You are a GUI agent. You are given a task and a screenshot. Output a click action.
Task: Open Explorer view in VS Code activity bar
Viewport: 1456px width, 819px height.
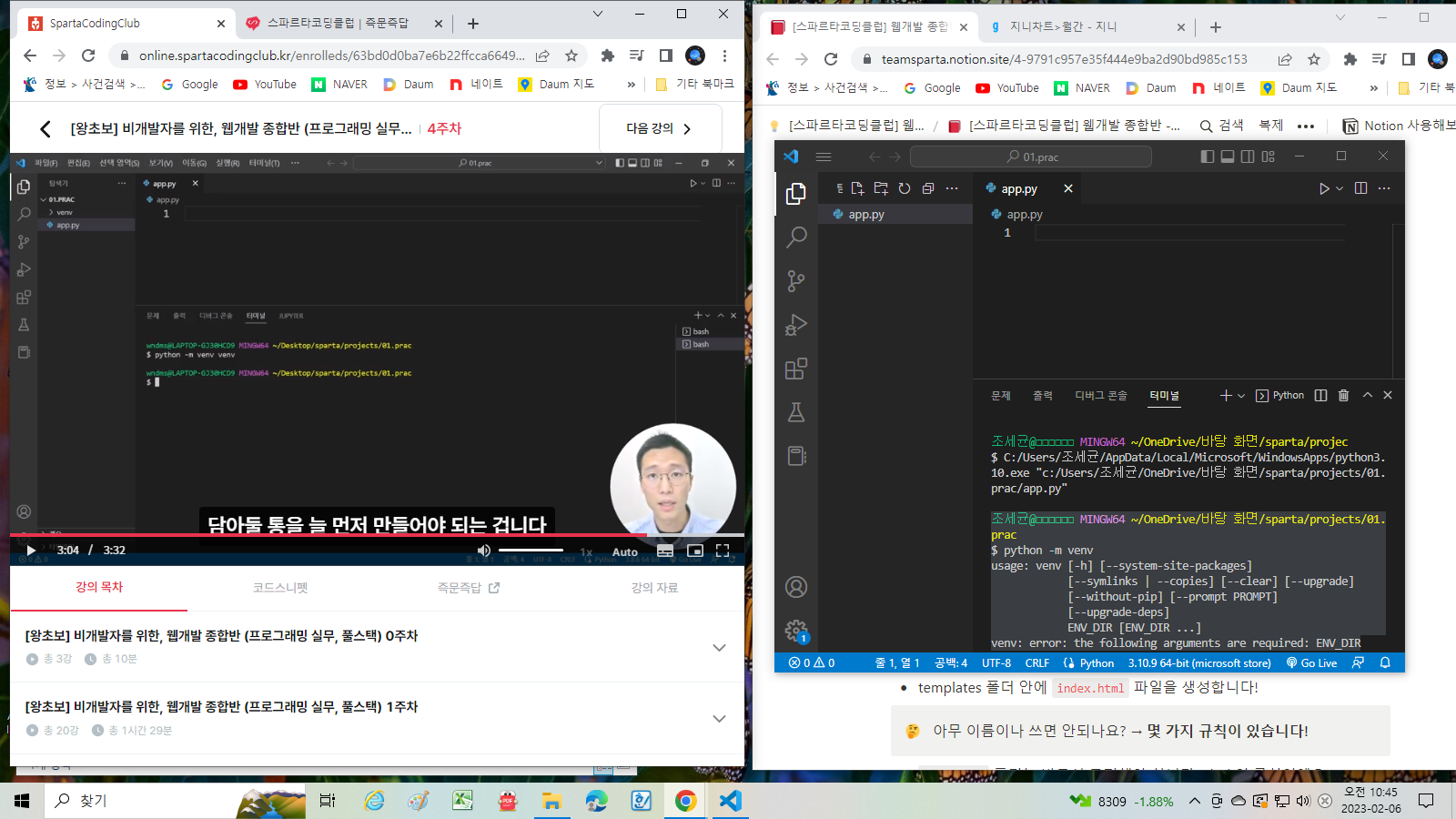[x=796, y=193]
